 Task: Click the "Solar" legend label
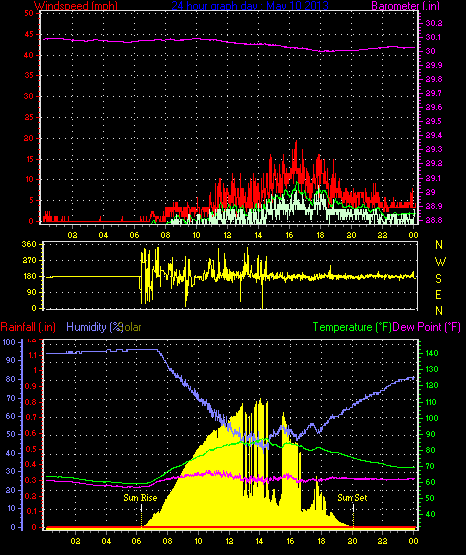pos(131,327)
